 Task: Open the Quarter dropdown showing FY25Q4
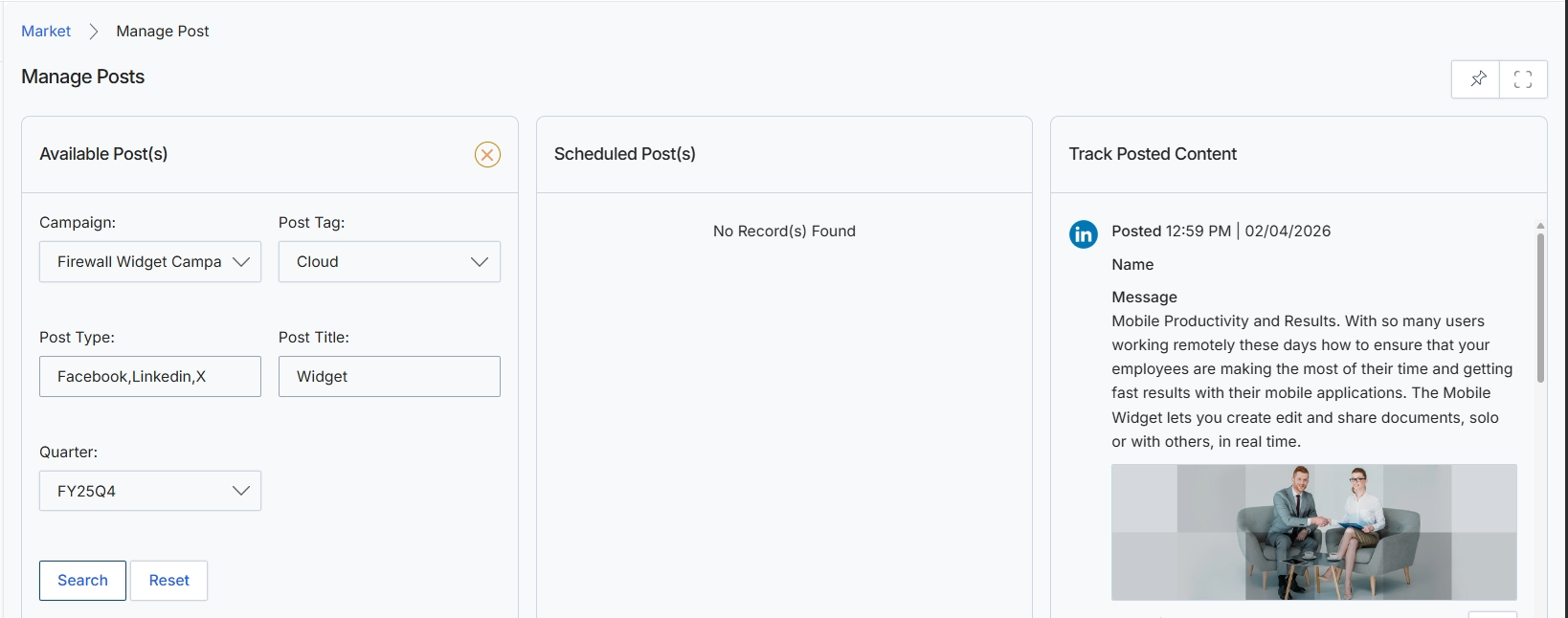[x=150, y=491]
